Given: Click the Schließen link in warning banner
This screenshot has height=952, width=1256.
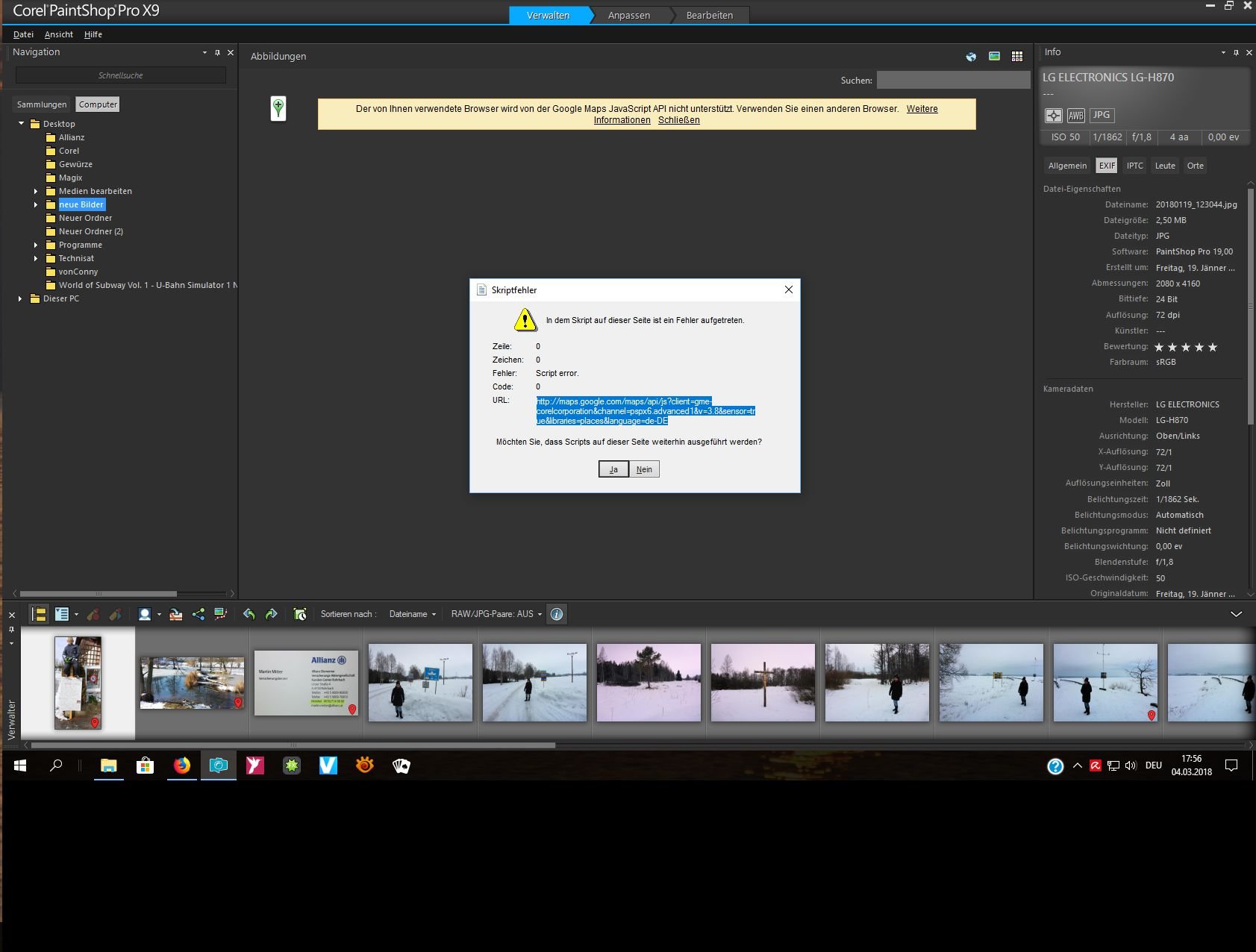Looking at the screenshot, I should coord(678,120).
